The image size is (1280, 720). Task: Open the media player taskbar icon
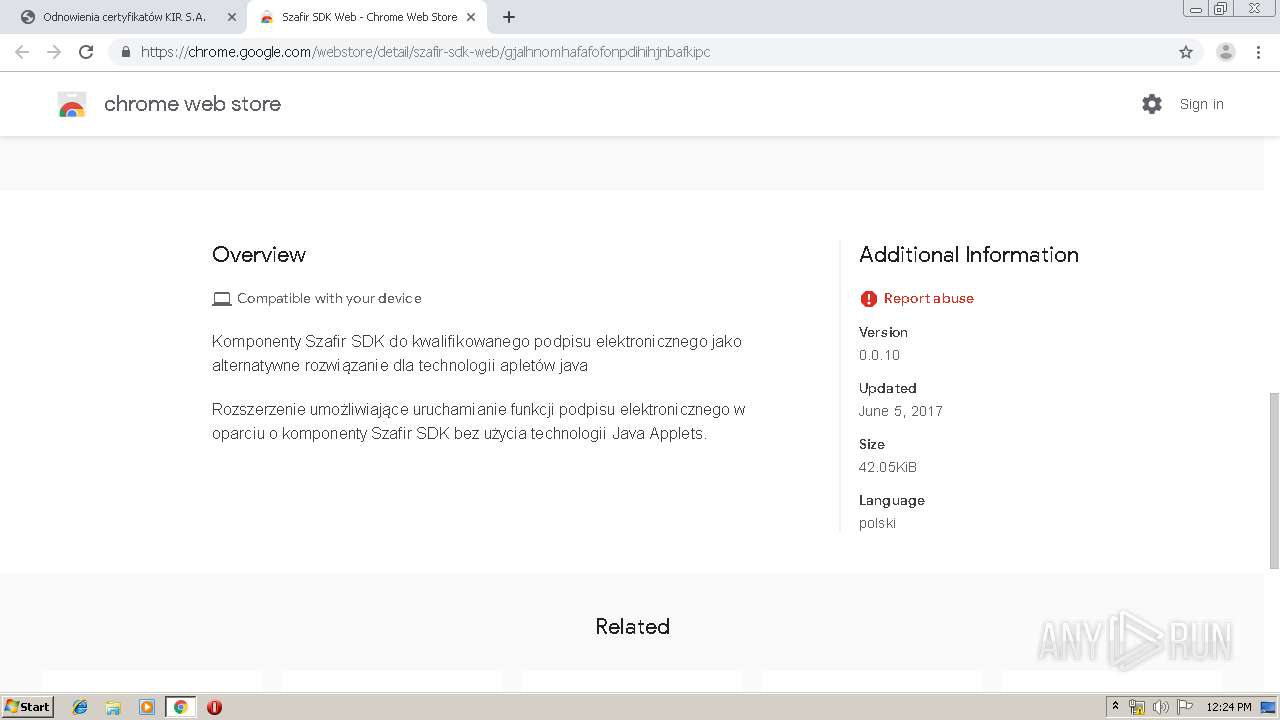146,707
